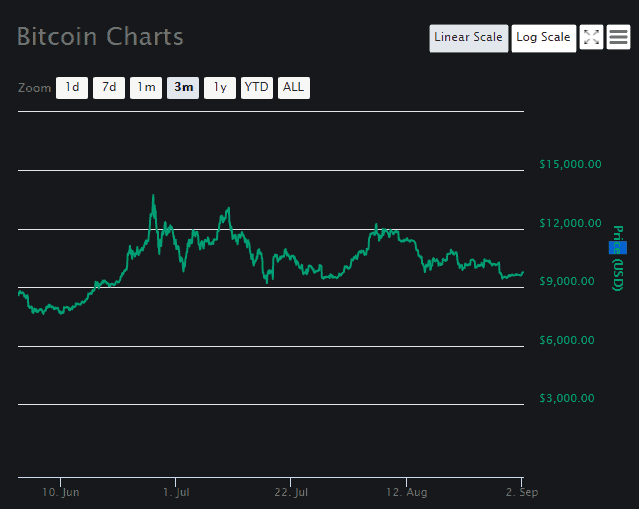The image size is (639, 509).
Task: Click the 2. Sep date label
Action: 522,492
